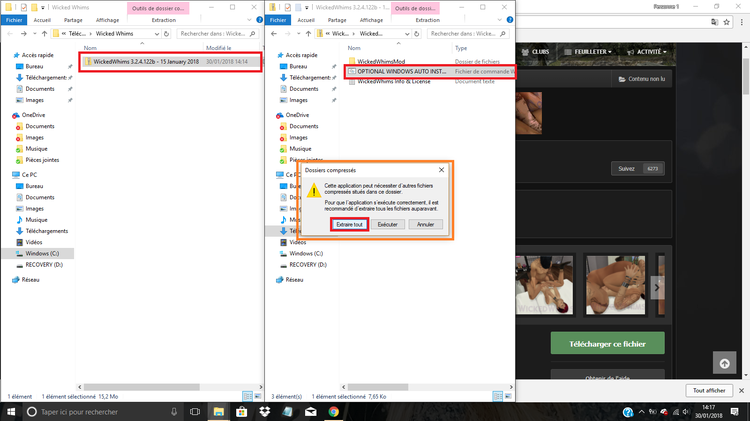Go up one folder in right Explorer window
The height and width of the screenshot is (421, 750).
(309, 33)
